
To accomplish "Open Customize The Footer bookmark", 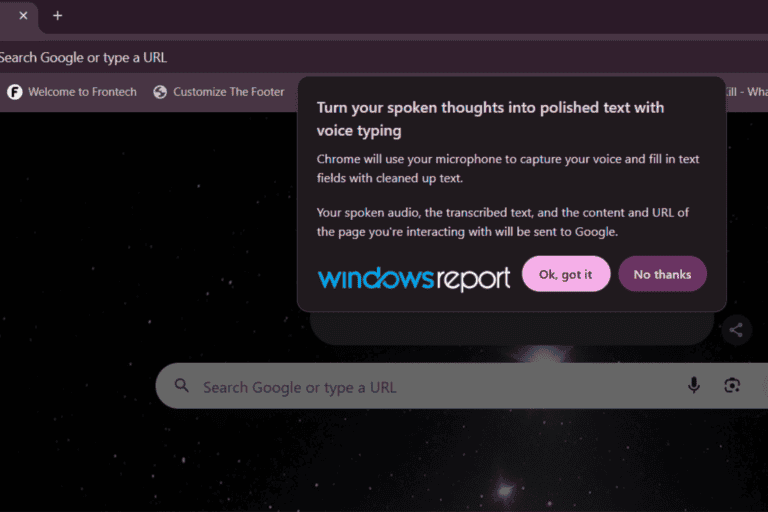I will (219, 92).
